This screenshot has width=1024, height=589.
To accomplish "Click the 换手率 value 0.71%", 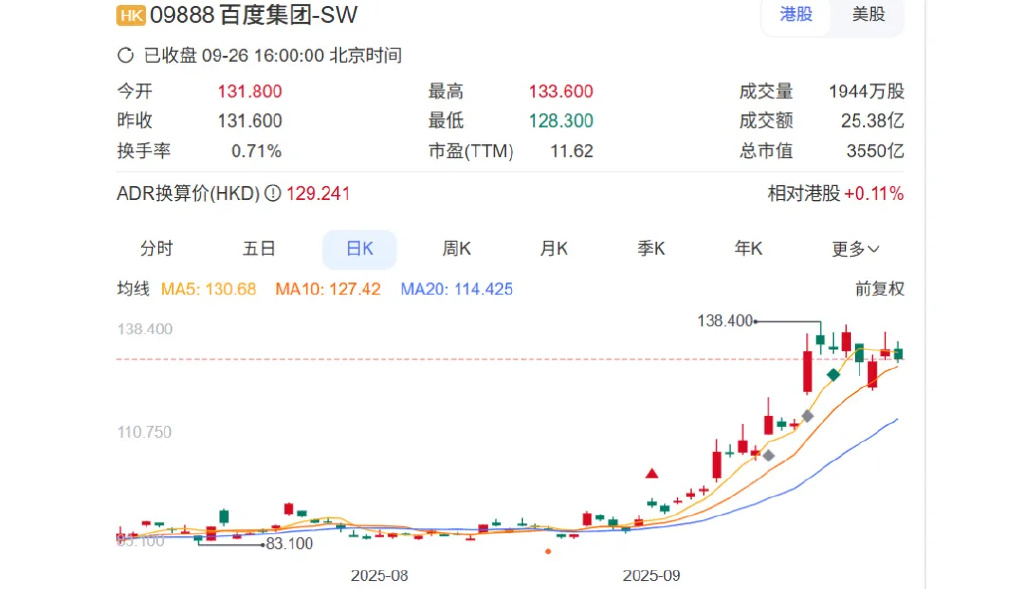I will point(256,151).
